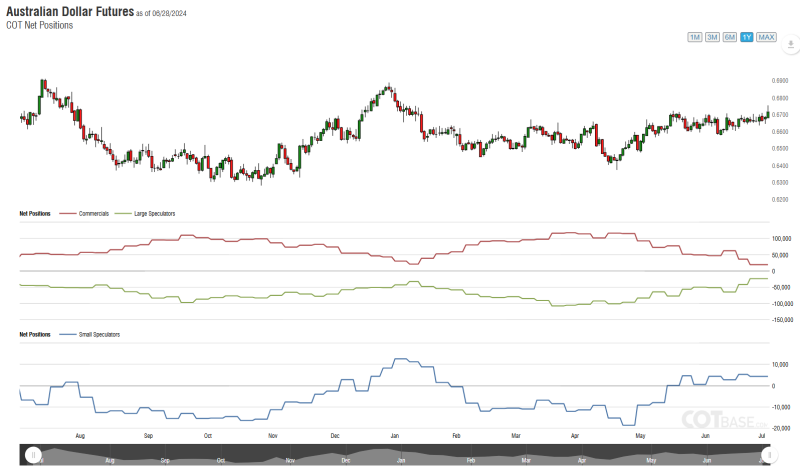
Task: Click the Jan label on the chart axis
Action: point(395,437)
